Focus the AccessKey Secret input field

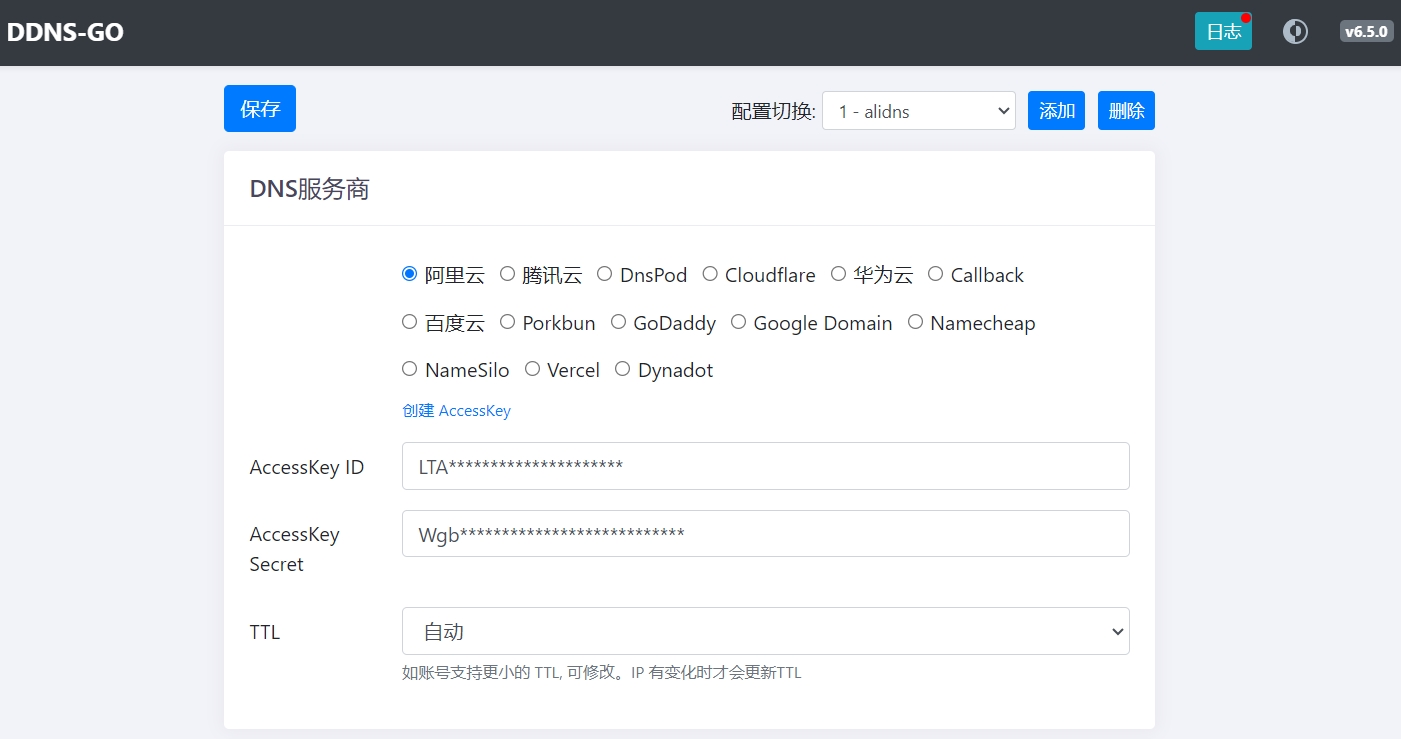pyautogui.click(x=766, y=534)
